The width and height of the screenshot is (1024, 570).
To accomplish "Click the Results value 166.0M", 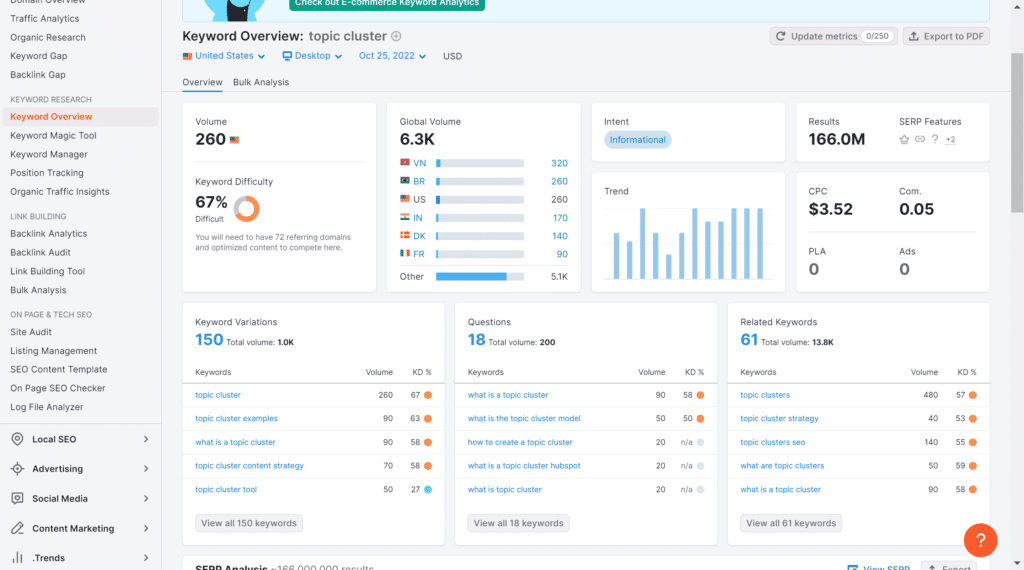I will [837, 139].
